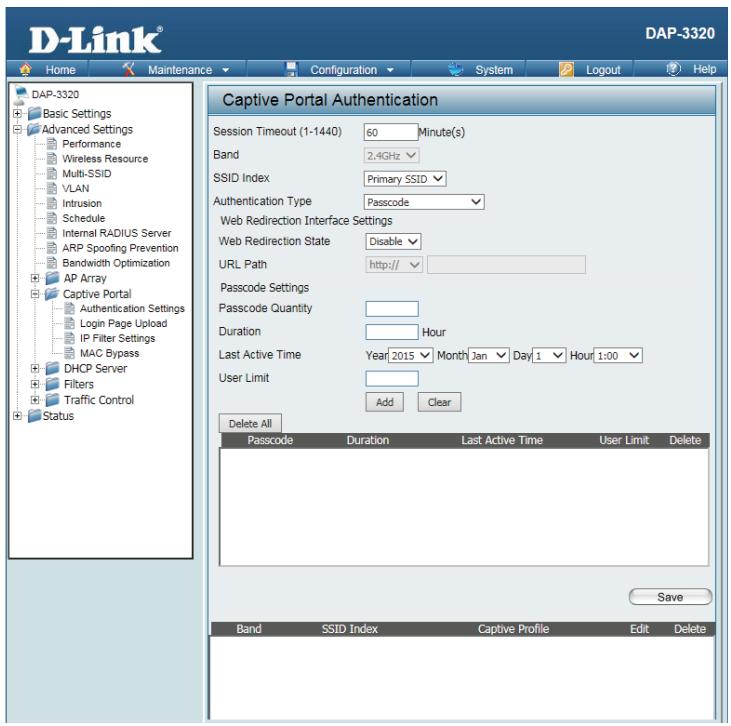Open Help from the top menu
731x726 pixels.
(704, 69)
